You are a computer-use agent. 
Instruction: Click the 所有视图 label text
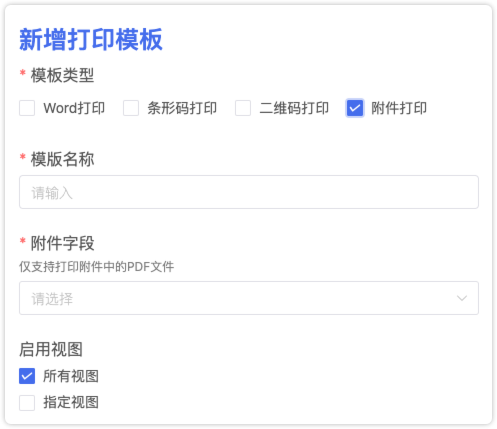click(71, 376)
